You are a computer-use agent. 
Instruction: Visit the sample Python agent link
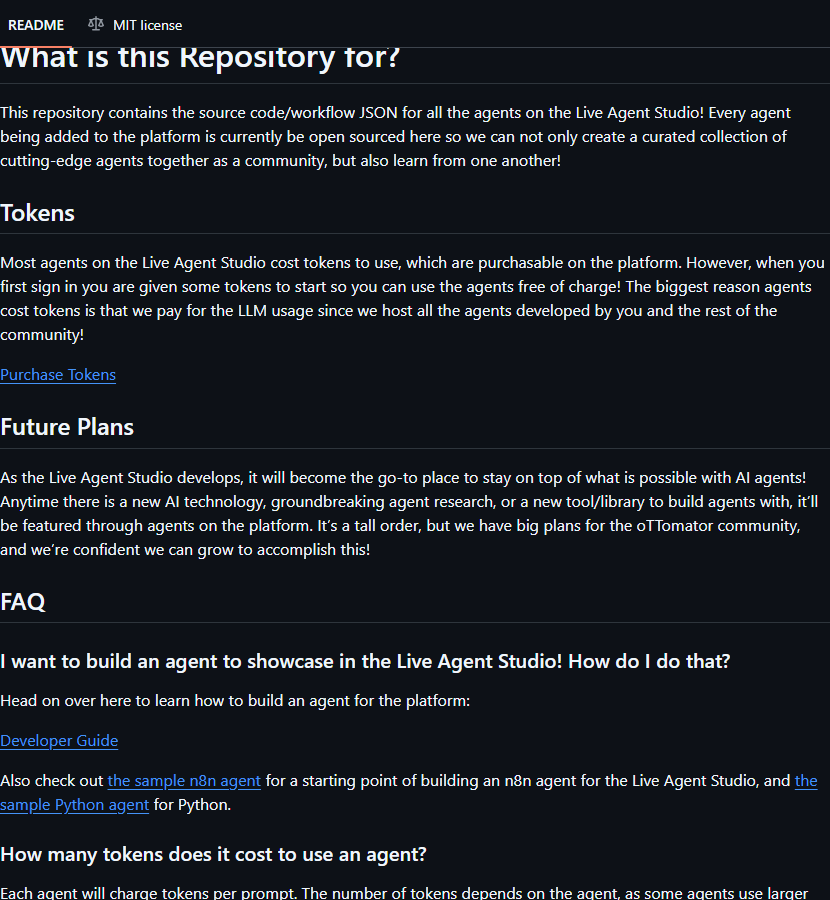(75, 805)
